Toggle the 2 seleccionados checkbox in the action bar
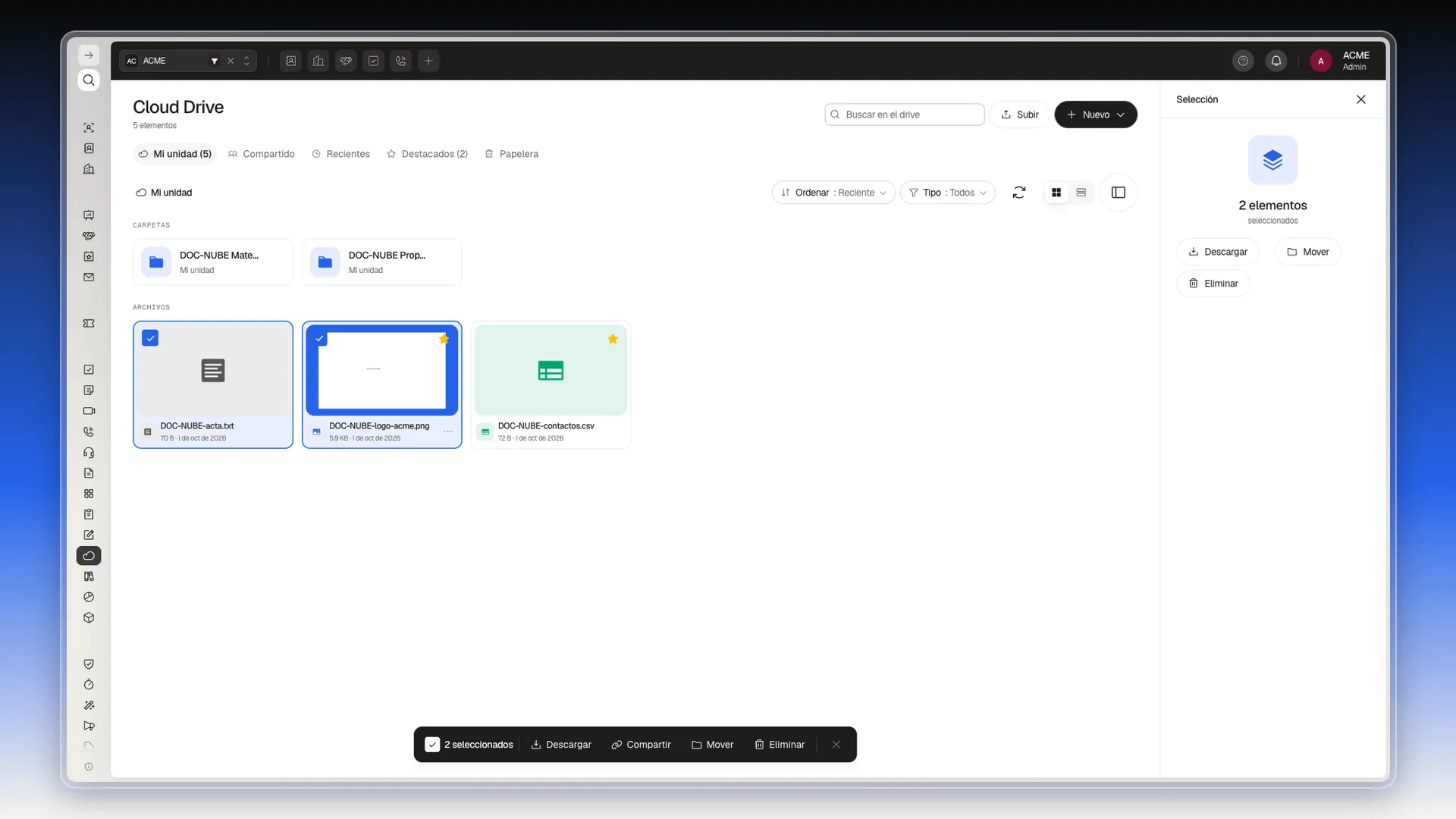The height and width of the screenshot is (819, 1456). pos(432,745)
